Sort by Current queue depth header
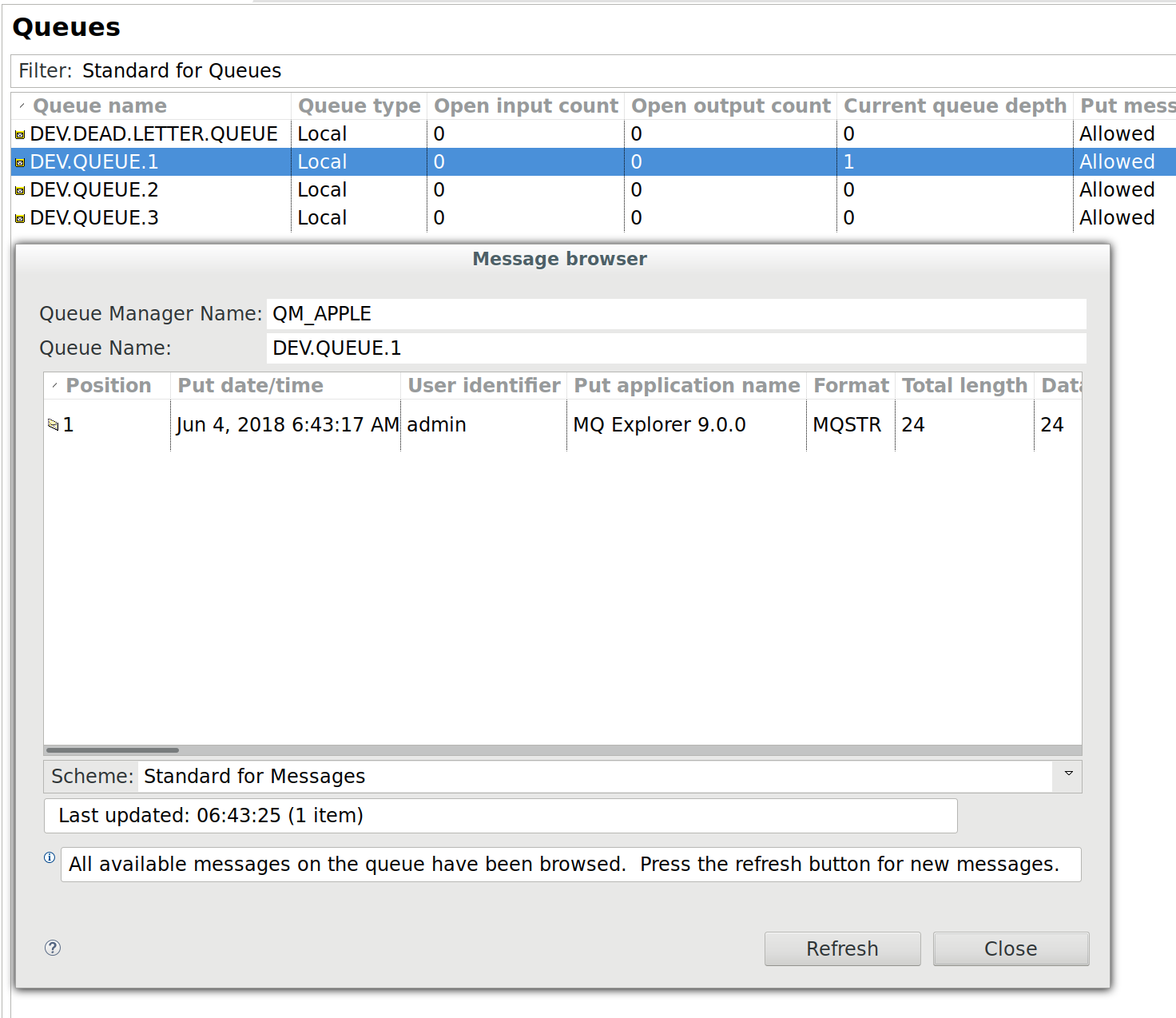 pos(955,106)
